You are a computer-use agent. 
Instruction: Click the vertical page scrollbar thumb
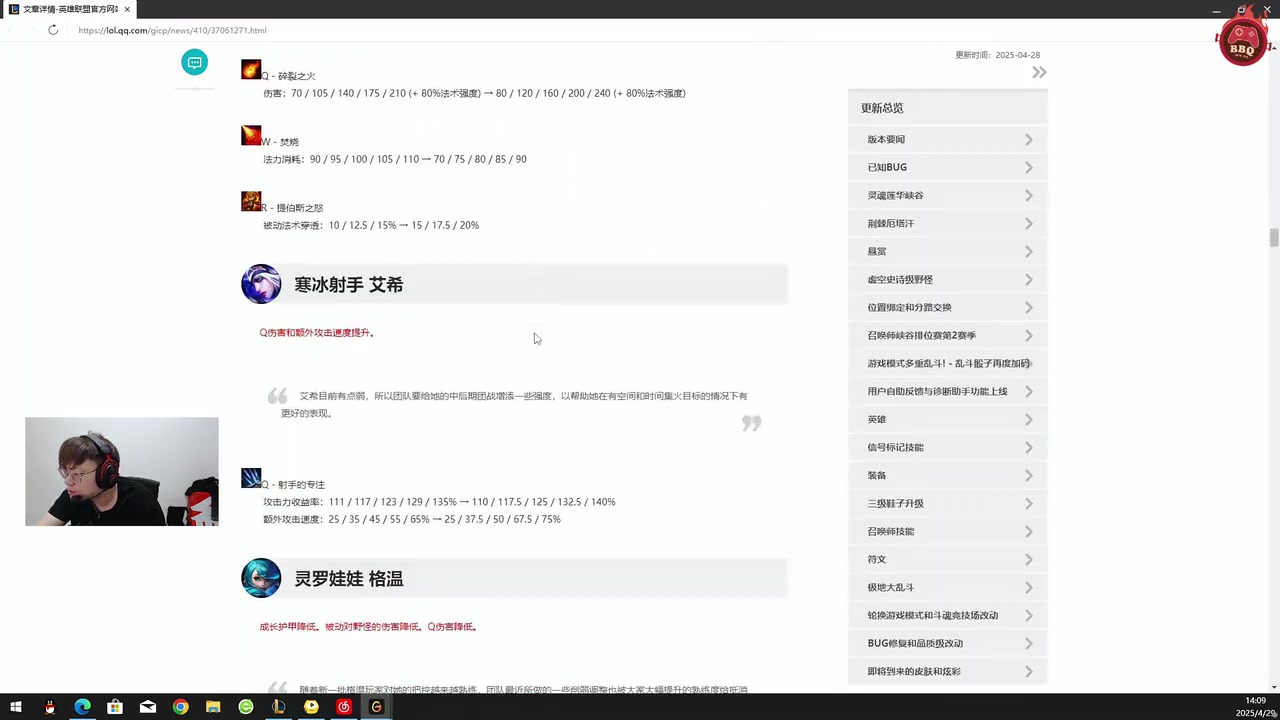click(x=1274, y=238)
